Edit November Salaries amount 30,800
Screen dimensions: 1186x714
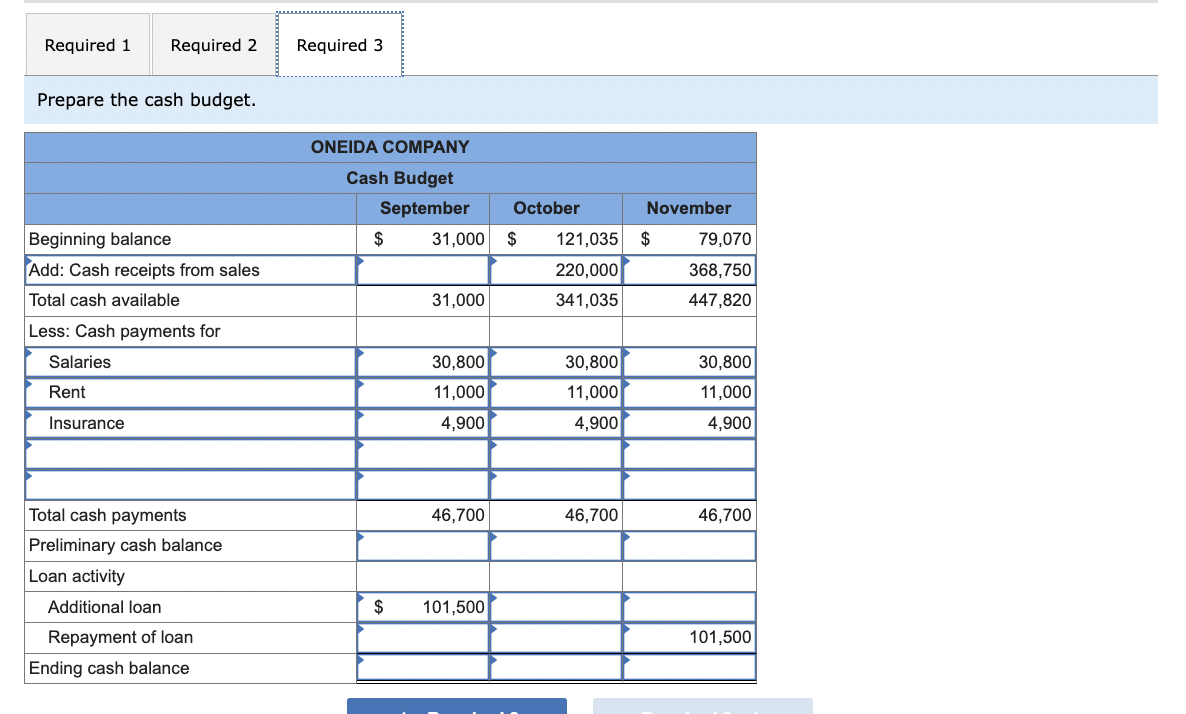tap(689, 362)
